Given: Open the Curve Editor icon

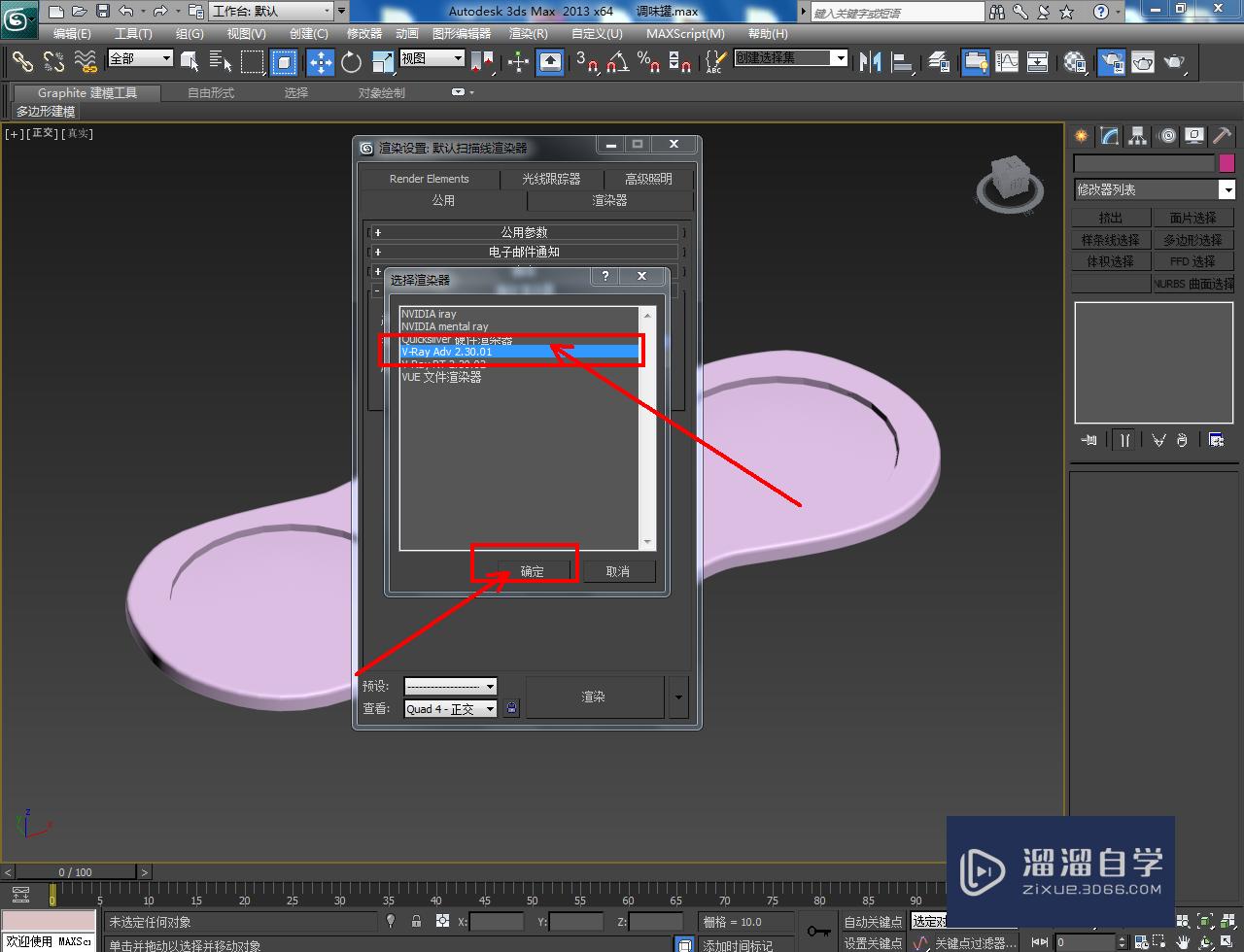Looking at the screenshot, I should click(1007, 62).
